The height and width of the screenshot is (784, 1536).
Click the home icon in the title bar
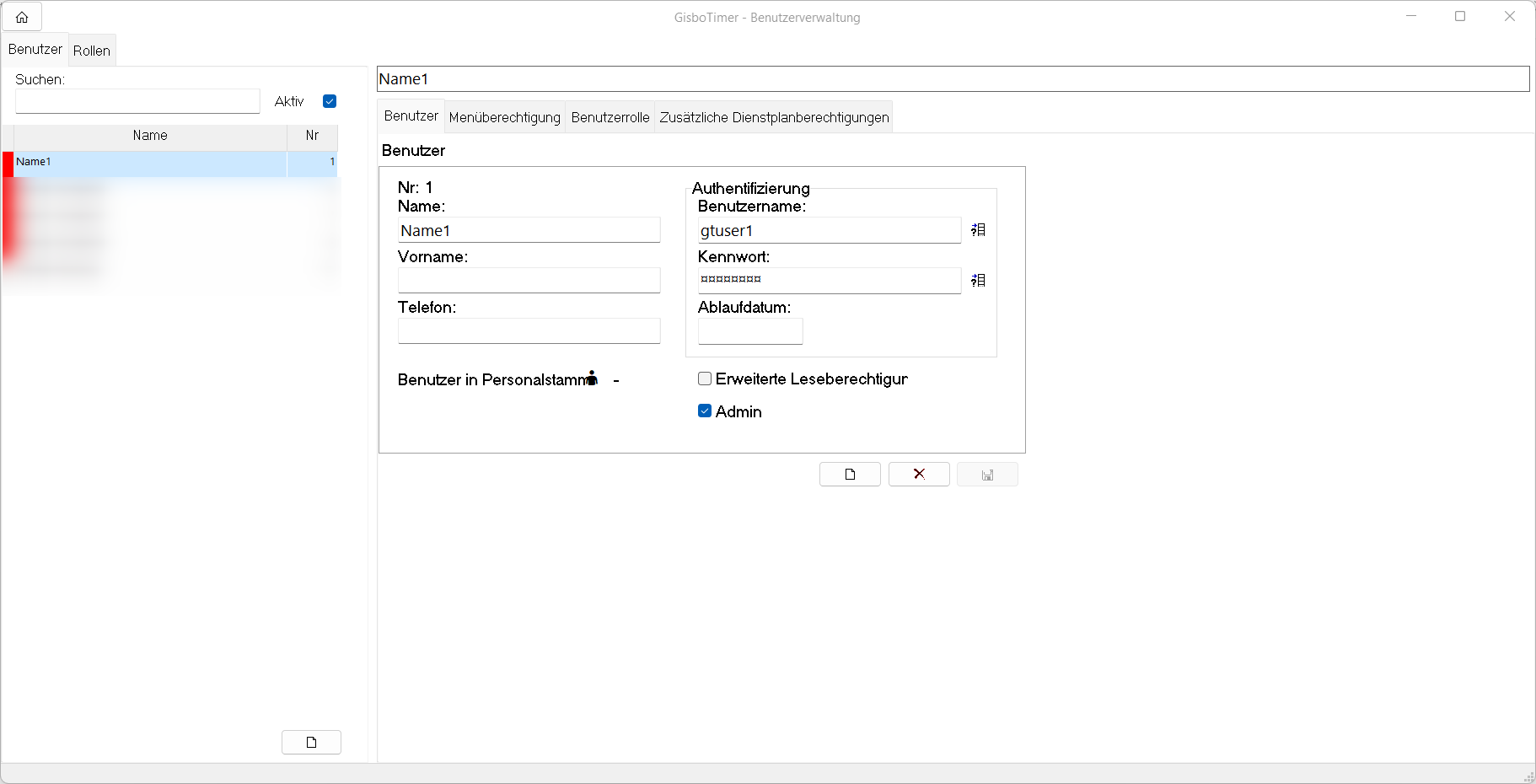22,17
